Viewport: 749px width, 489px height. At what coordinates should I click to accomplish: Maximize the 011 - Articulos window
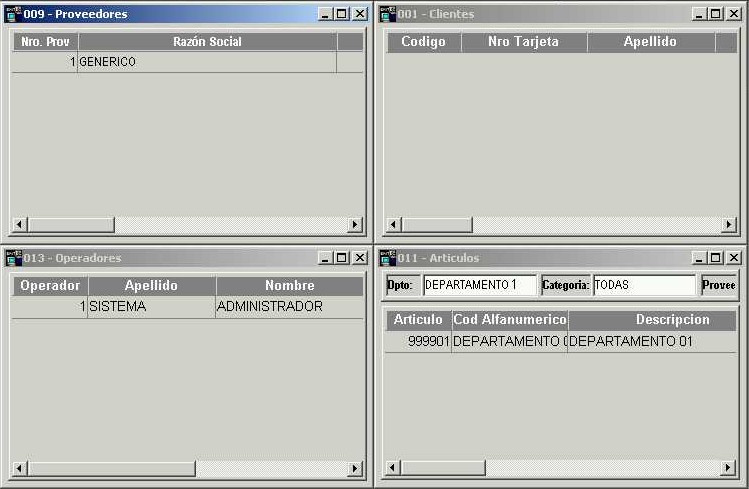[x=716, y=258]
